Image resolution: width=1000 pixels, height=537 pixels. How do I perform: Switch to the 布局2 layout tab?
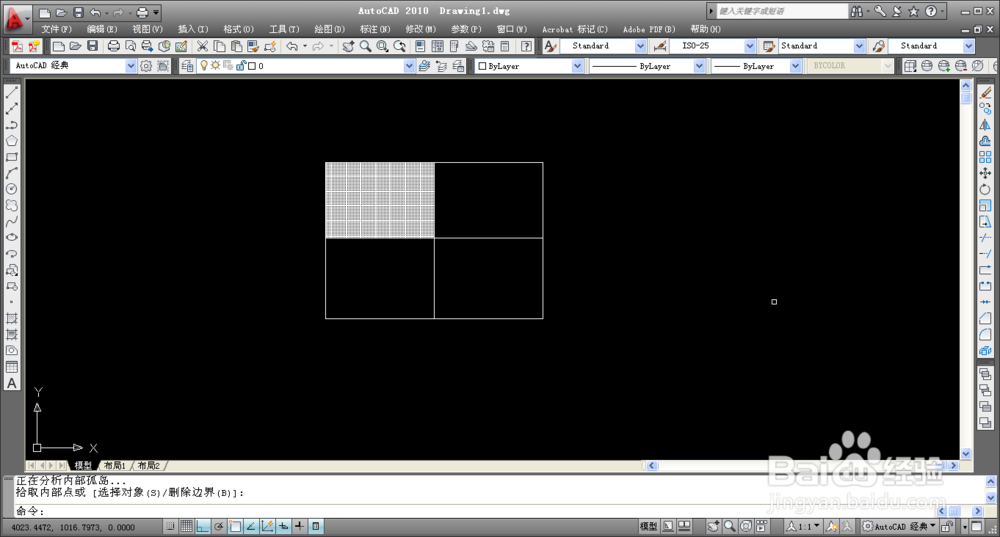tap(149, 466)
